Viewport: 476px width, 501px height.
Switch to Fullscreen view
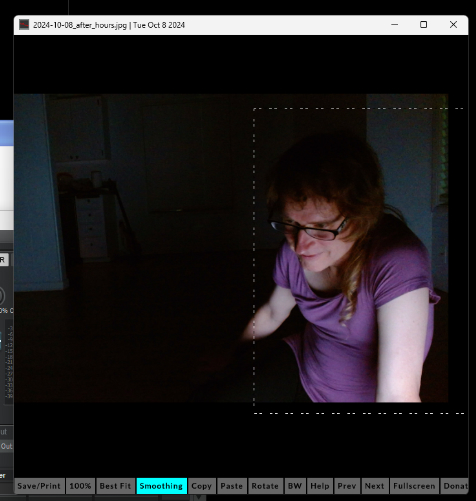414,486
